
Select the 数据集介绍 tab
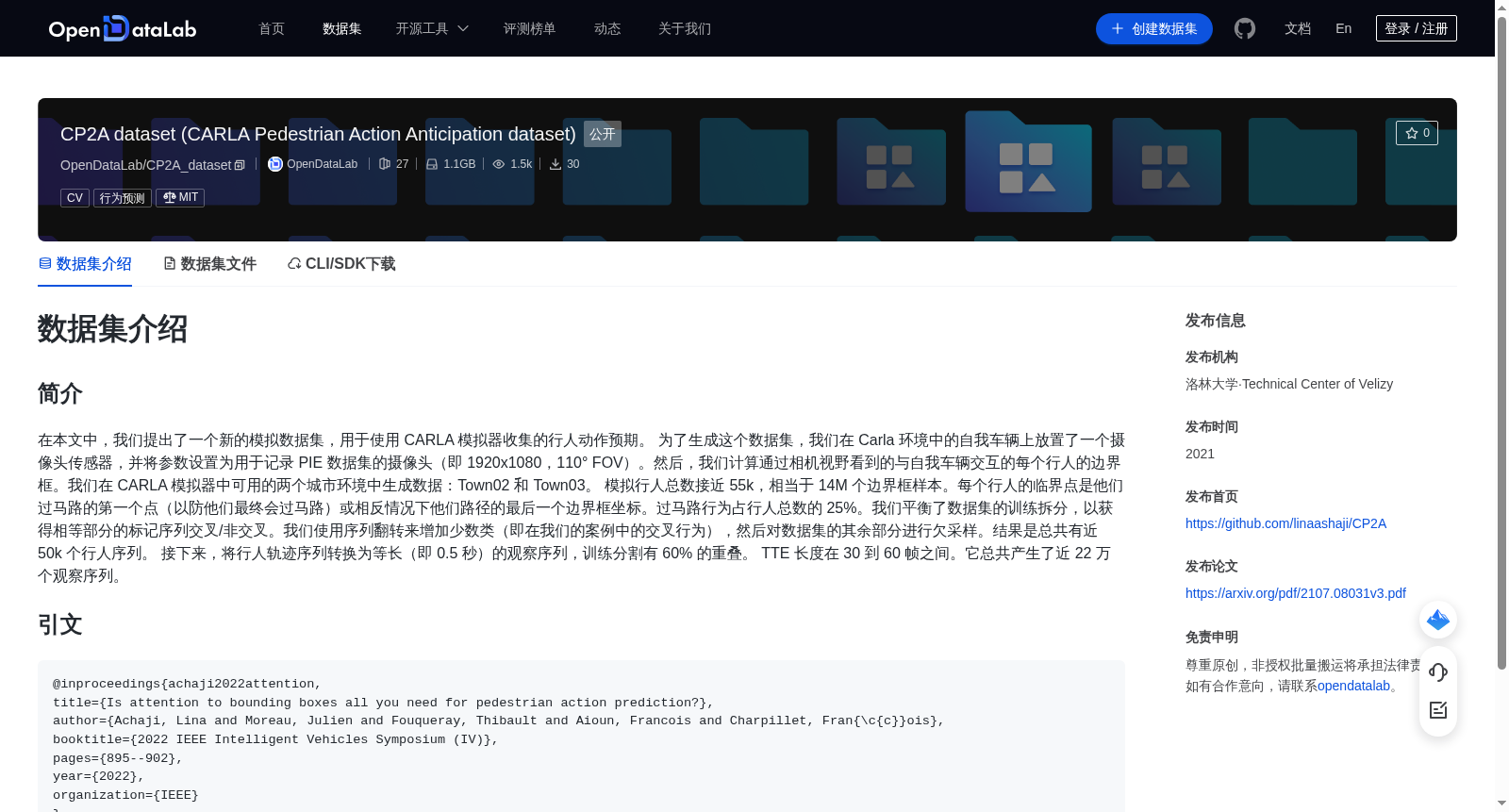click(x=85, y=264)
